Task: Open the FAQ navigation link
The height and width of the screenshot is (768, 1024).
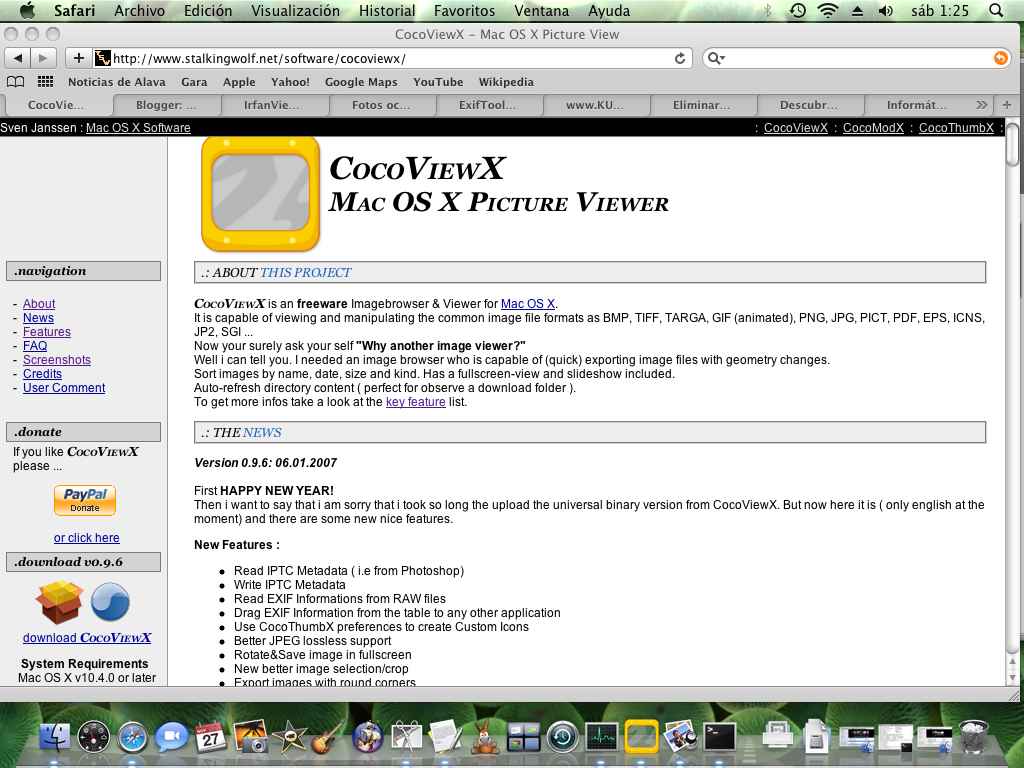Action: 35,345
